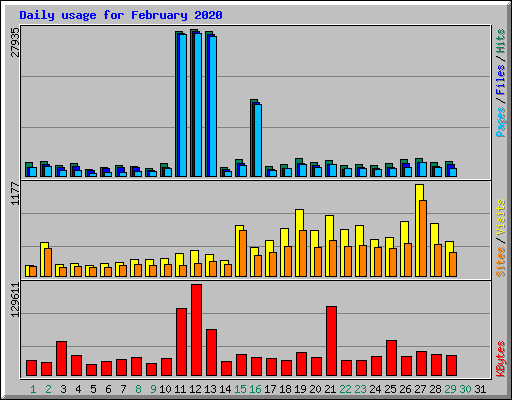512x400 pixels.
Task: Click day 24 on the x-axis
Action: click(375, 389)
